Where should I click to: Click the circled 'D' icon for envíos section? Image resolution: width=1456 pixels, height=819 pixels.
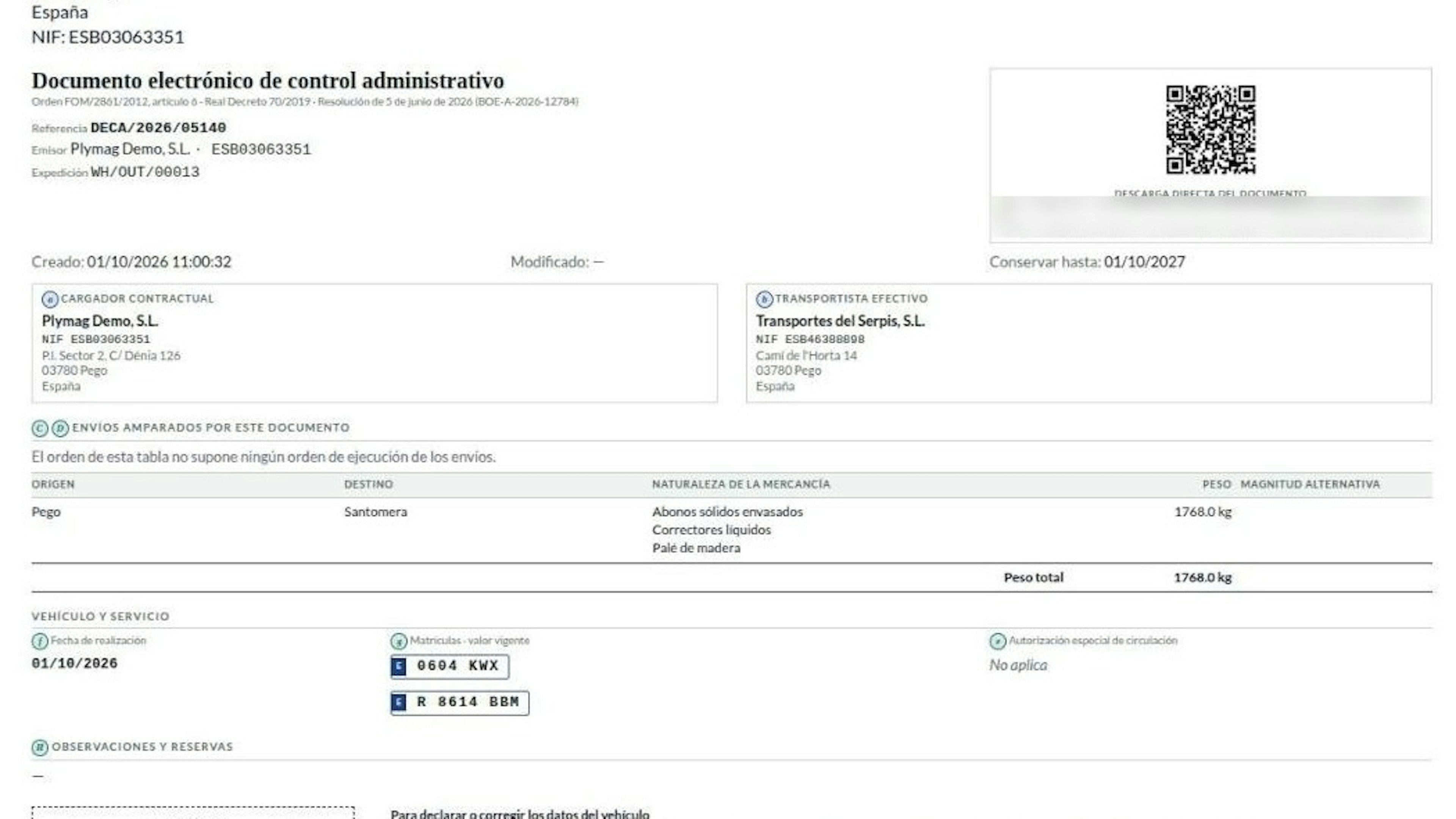coord(60,428)
